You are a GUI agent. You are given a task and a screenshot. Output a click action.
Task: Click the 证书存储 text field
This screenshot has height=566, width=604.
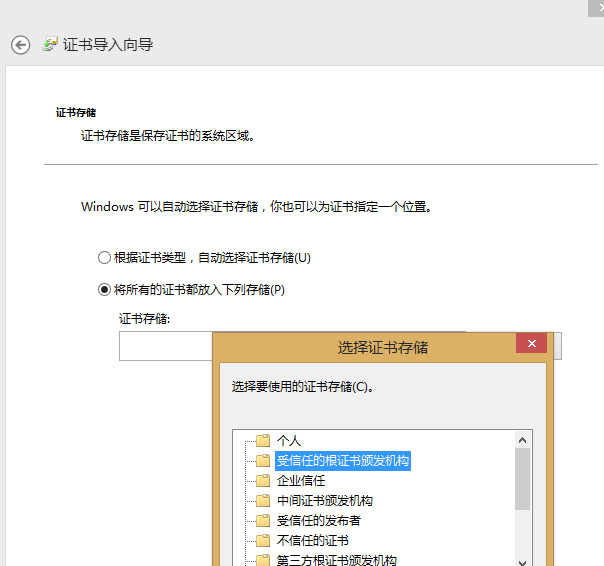tap(166, 346)
